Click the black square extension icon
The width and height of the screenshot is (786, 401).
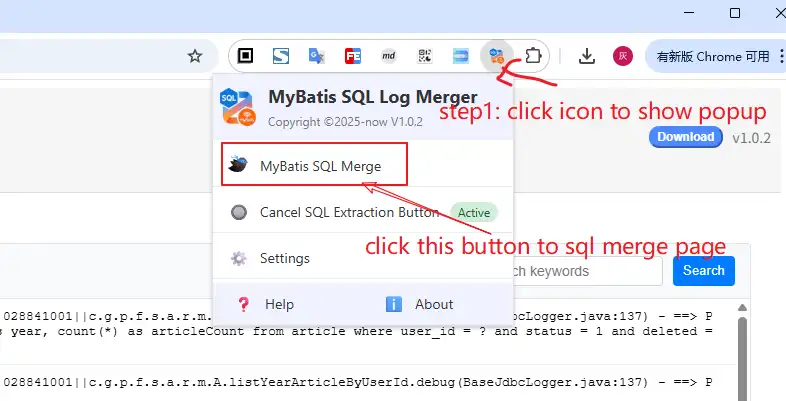point(246,56)
